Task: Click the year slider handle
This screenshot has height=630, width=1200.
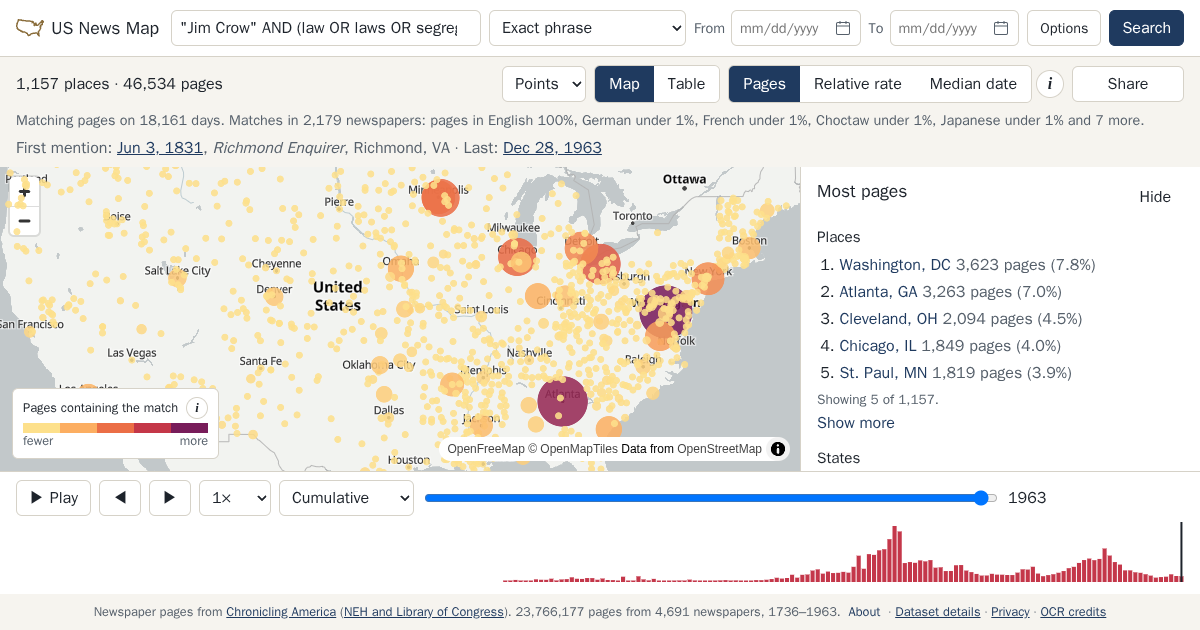Action: (982, 498)
